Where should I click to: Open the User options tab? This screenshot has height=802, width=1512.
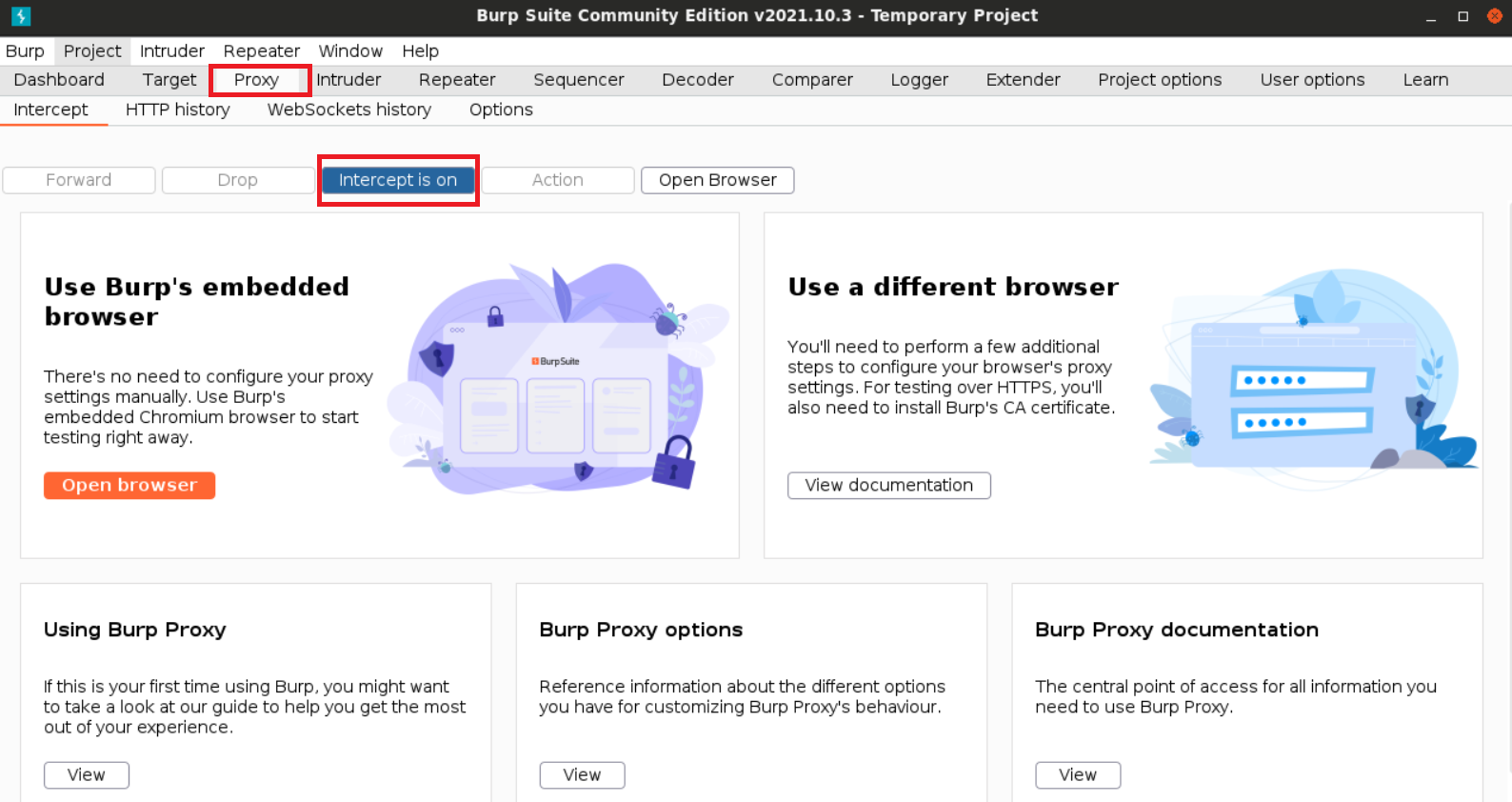coord(1313,80)
